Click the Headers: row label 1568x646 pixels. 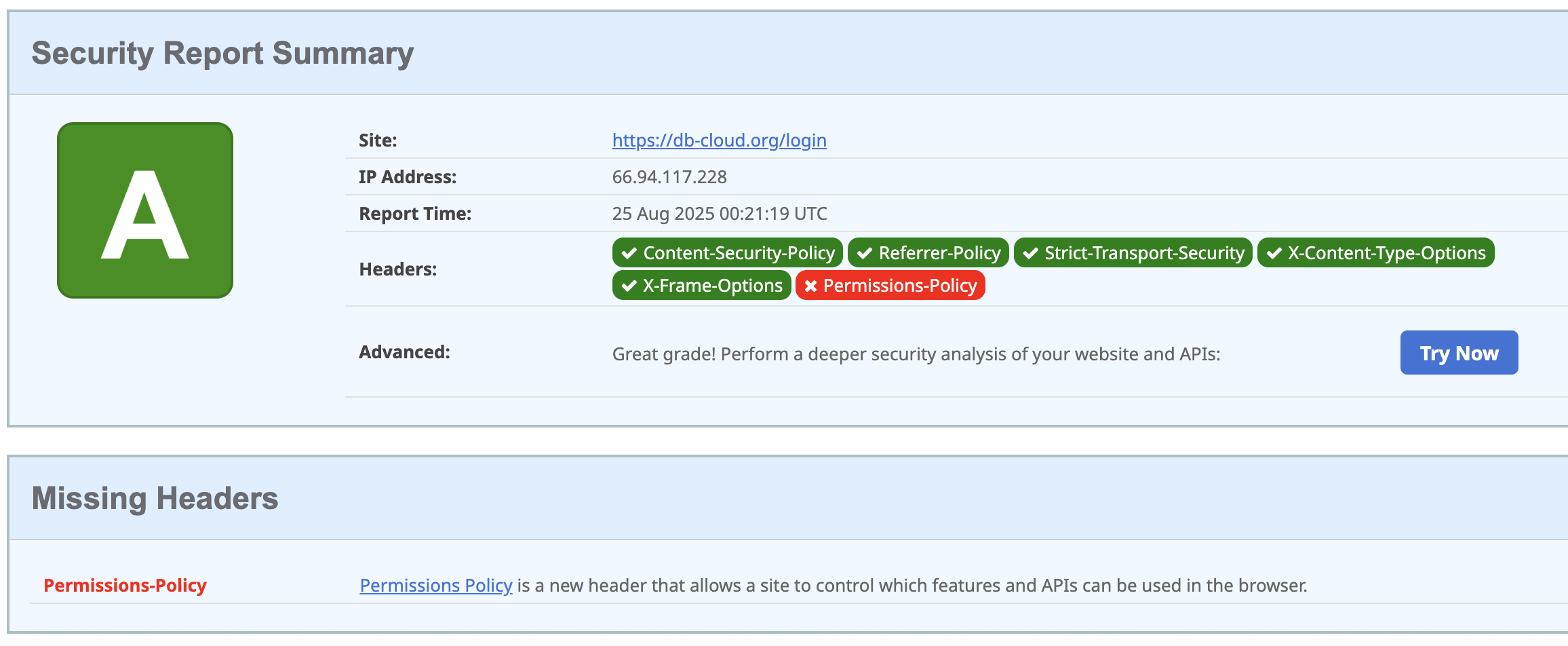pos(398,269)
